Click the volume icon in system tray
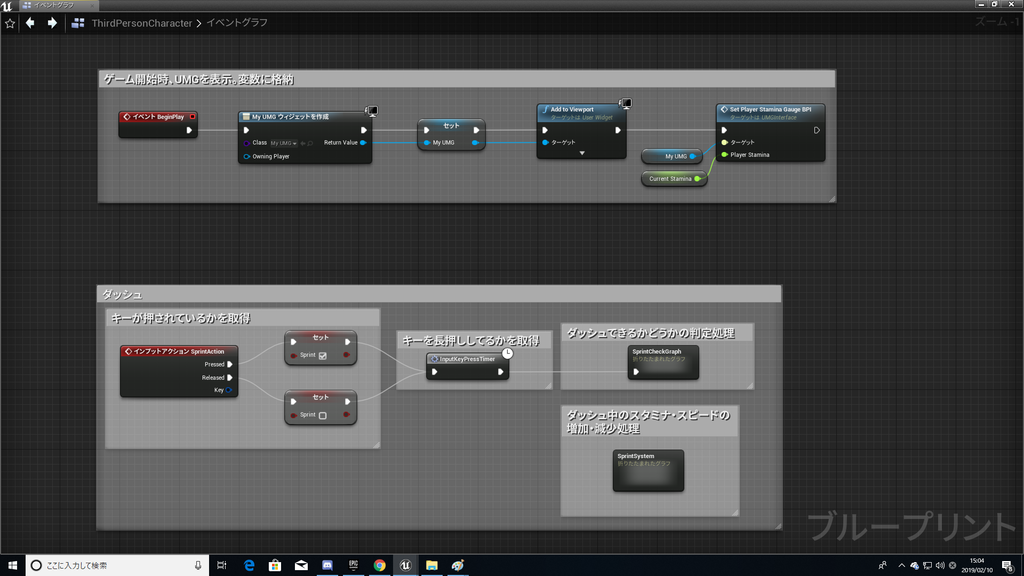1024x576 pixels. (940, 566)
